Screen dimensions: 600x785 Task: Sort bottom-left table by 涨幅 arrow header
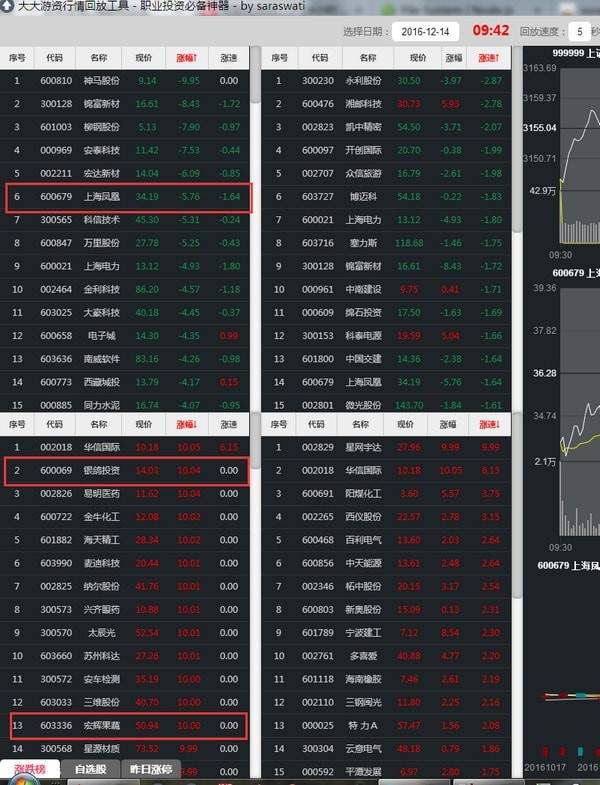(x=187, y=423)
